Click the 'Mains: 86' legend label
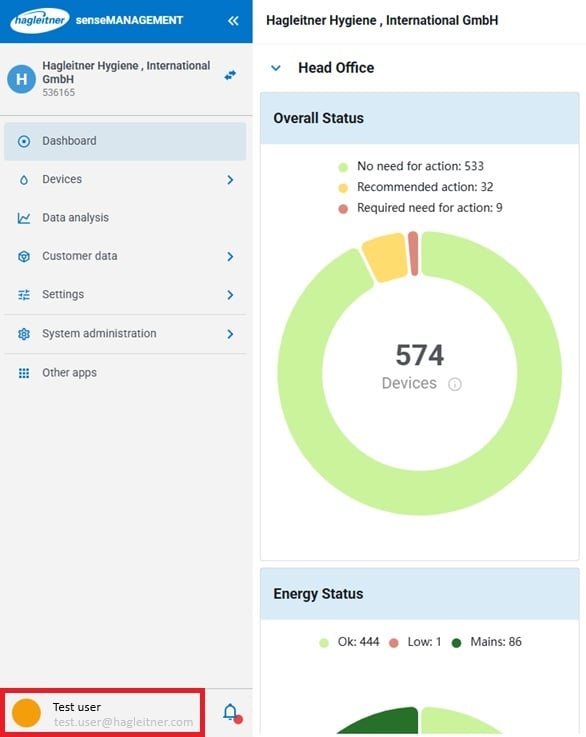The height and width of the screenshot is (737, 586). 496,642
